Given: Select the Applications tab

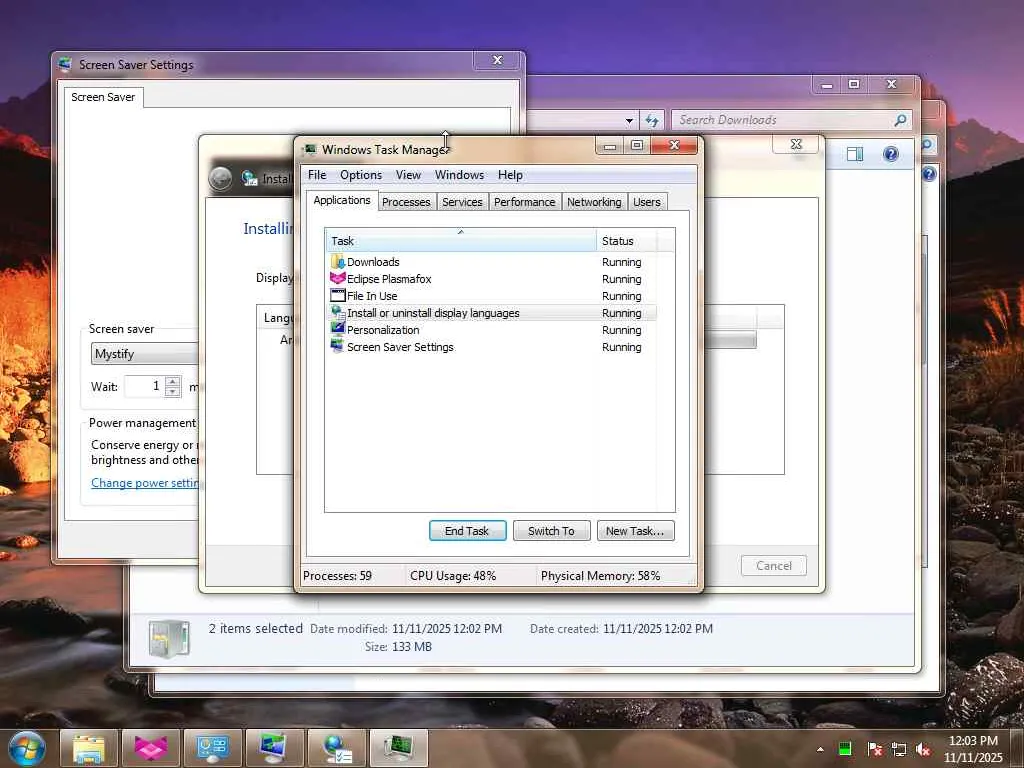Looking at the screenshot, I should coord(342,200).
